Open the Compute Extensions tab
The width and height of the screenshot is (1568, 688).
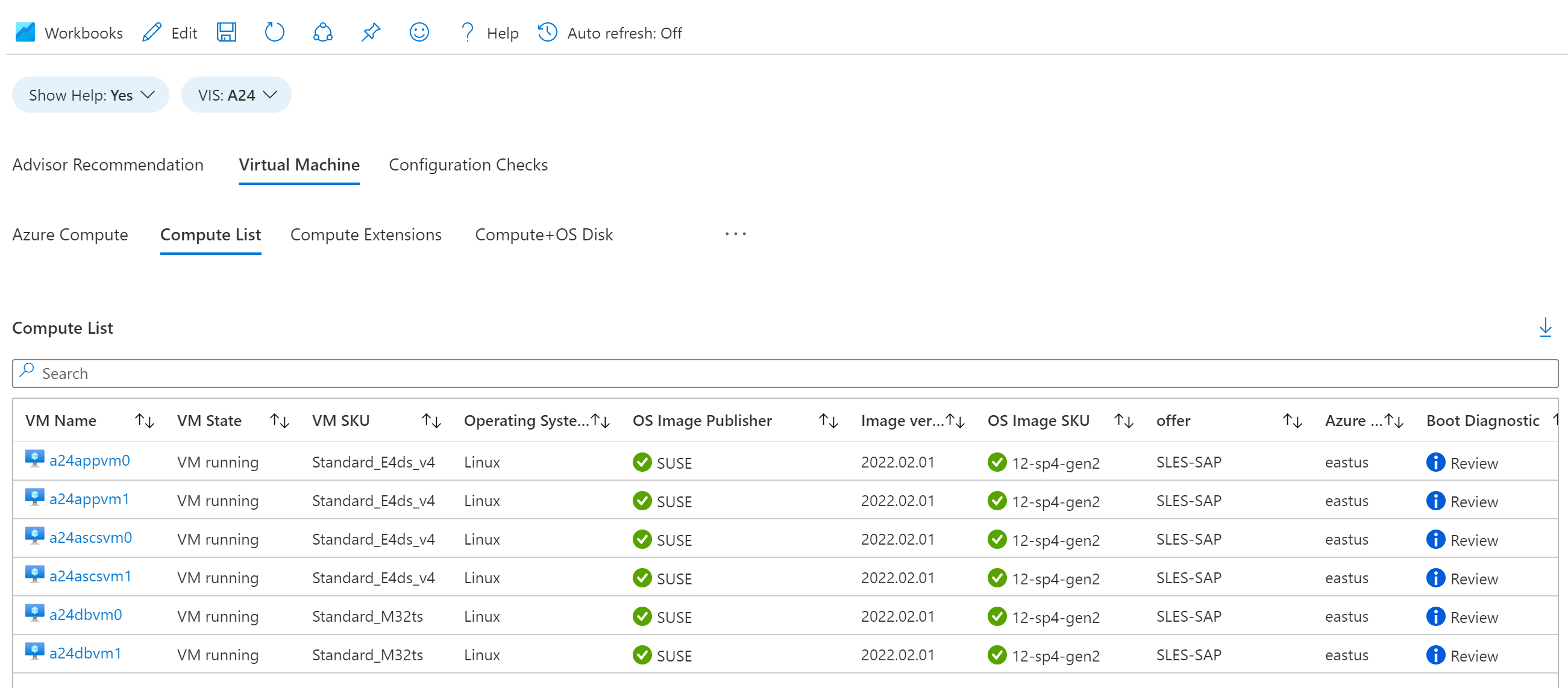pos(365,235)
